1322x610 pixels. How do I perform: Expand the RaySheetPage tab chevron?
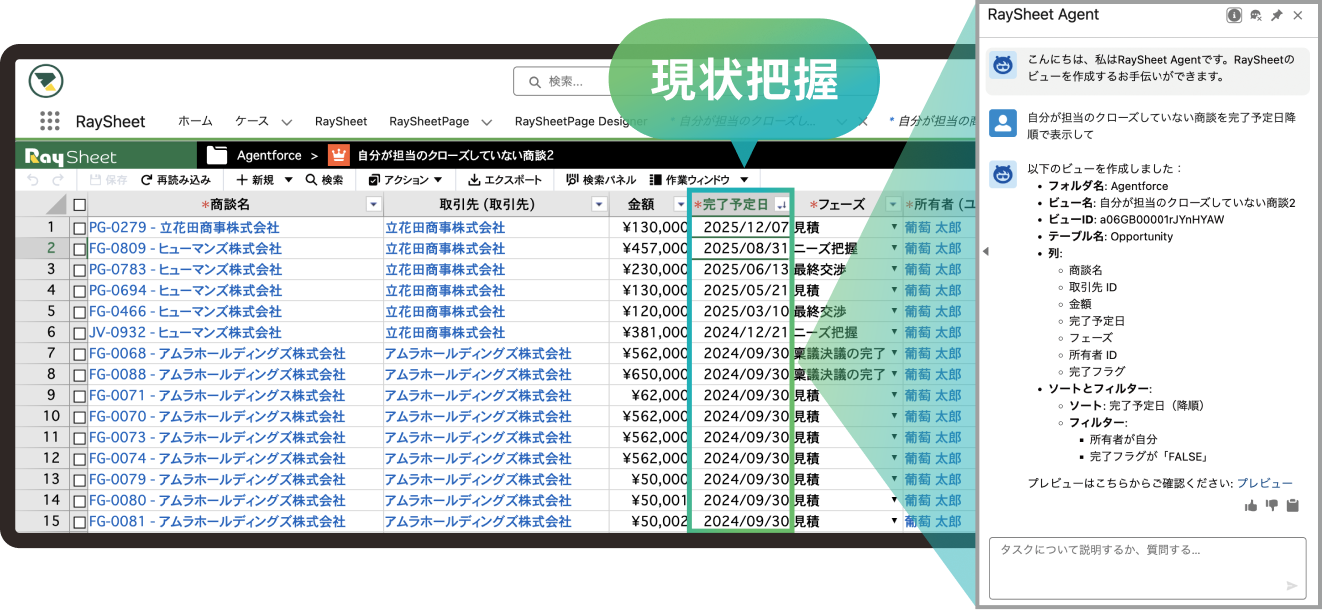click(x=487, y=122)
